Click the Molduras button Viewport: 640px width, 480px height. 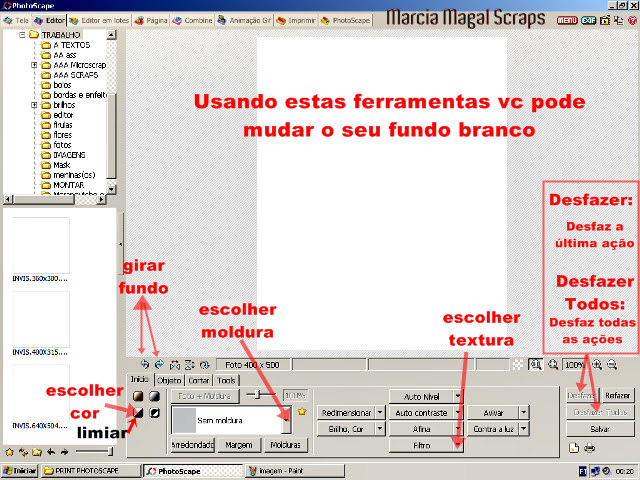(x=286, y=445)
